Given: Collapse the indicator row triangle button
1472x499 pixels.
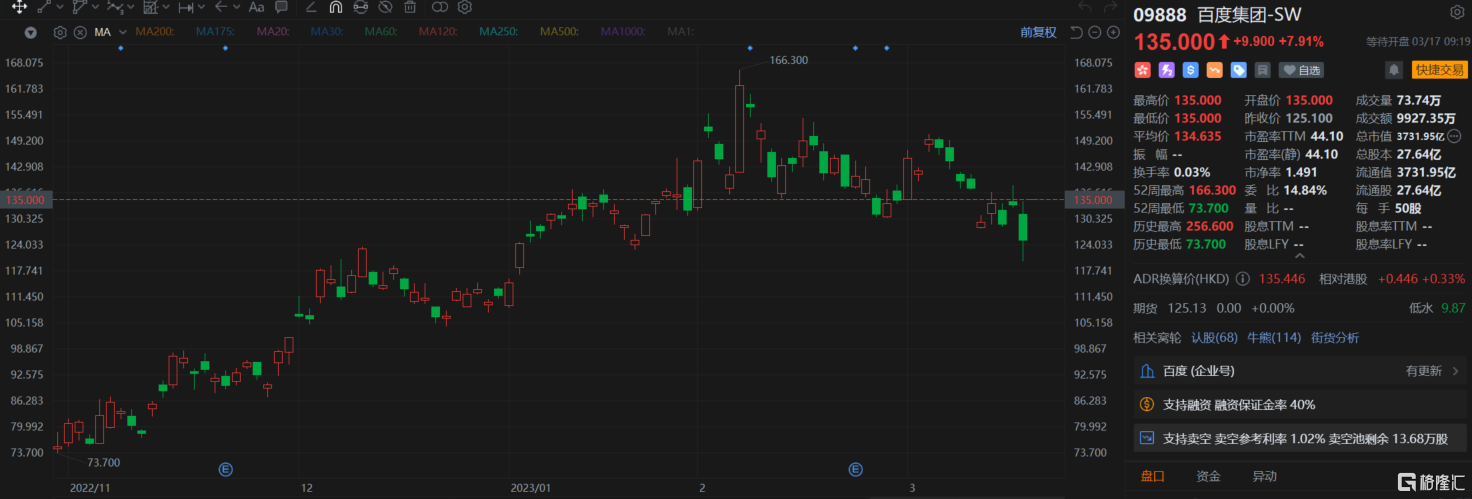Looking at the screenshot, I should click(31, 32).
